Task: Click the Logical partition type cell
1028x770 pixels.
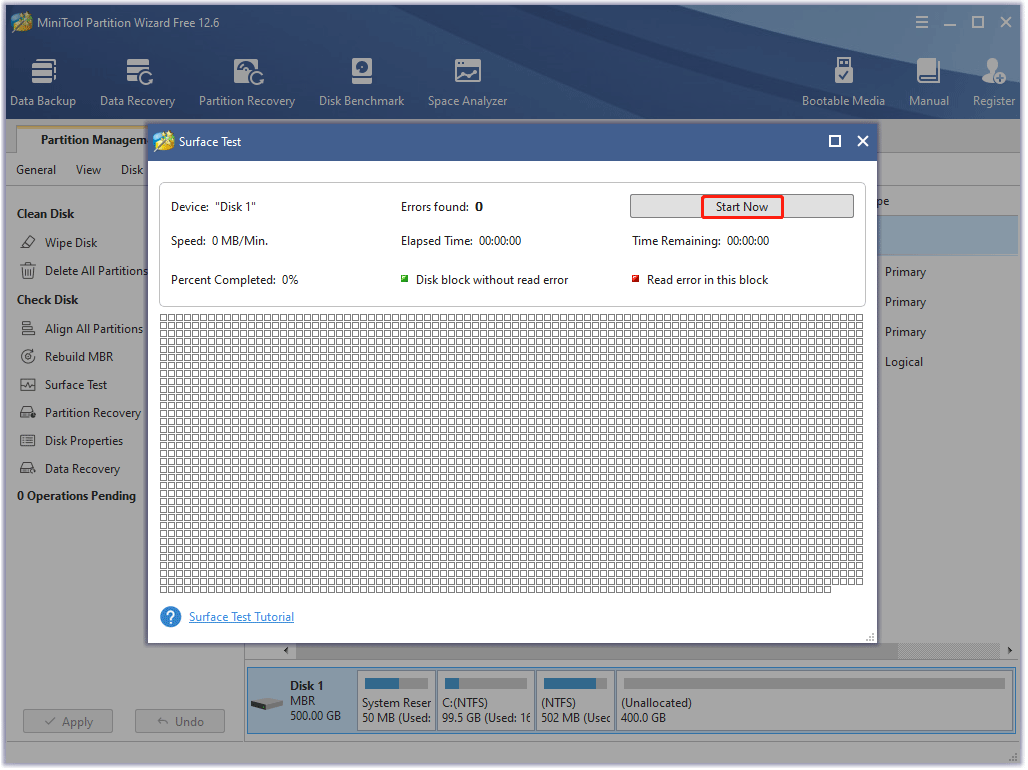Action: (903, 362)
